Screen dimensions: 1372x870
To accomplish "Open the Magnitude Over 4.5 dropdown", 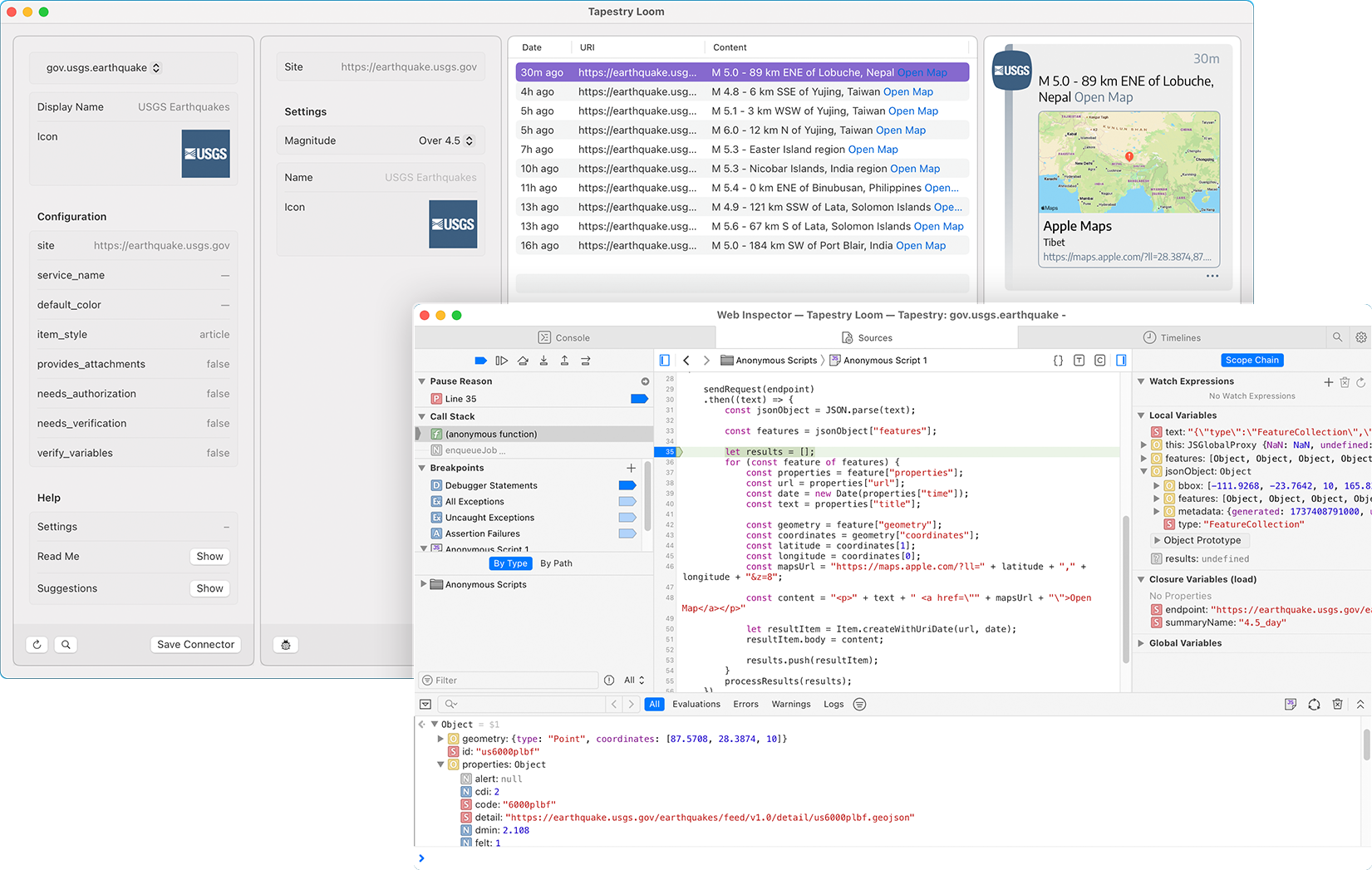I will point(445,141).
